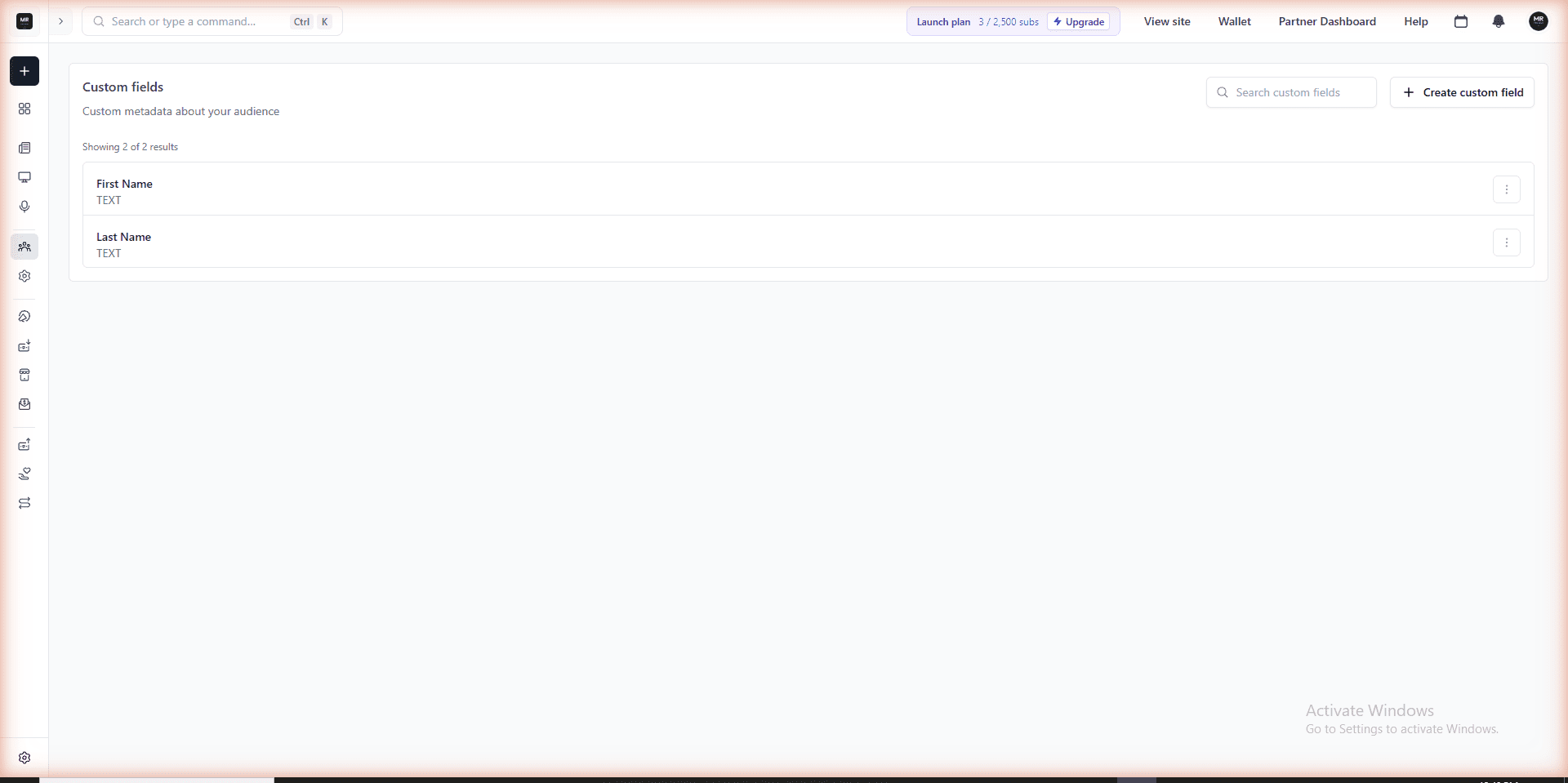Expand the sidebar with the chevron arrow
This screenshot has height=783, width=1568.
(x=60, y=21)
